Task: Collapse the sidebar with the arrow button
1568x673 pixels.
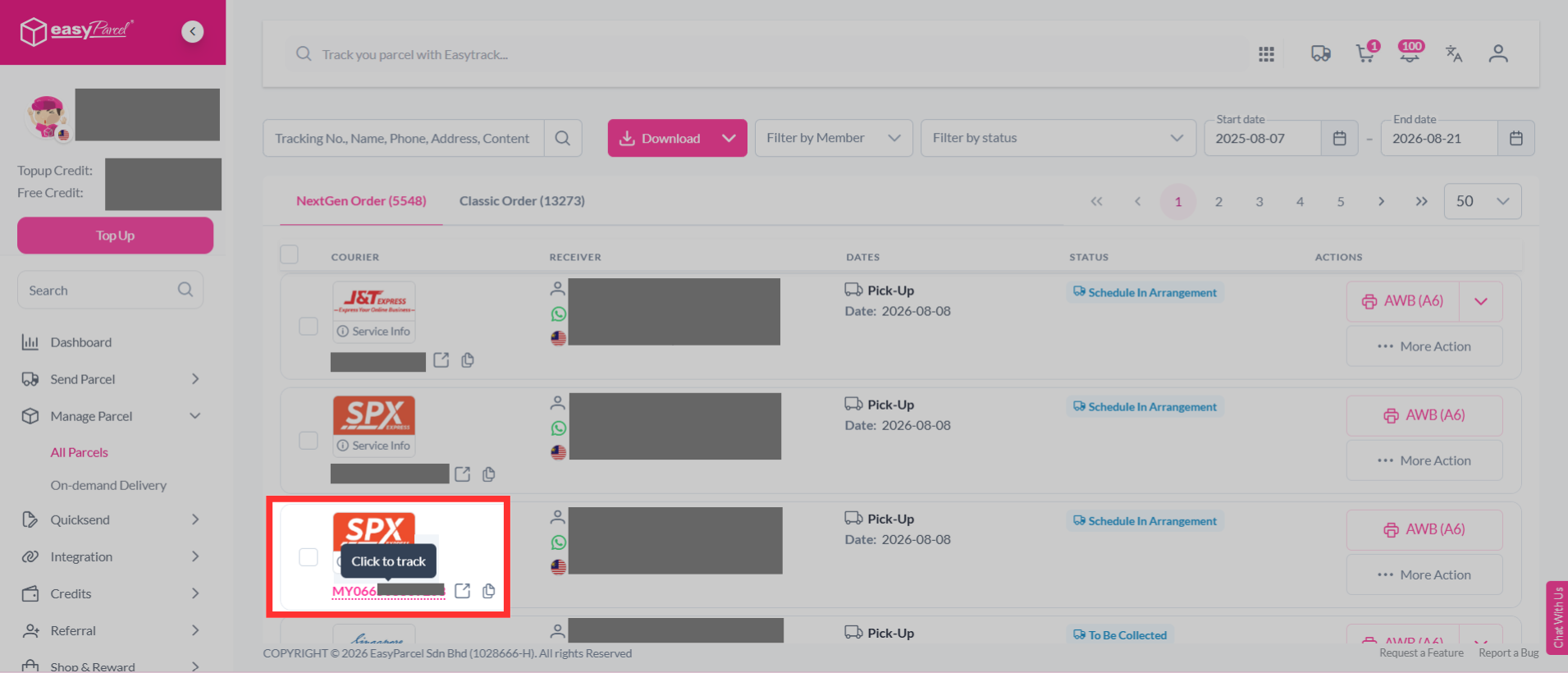Action: tap(193, 31)
